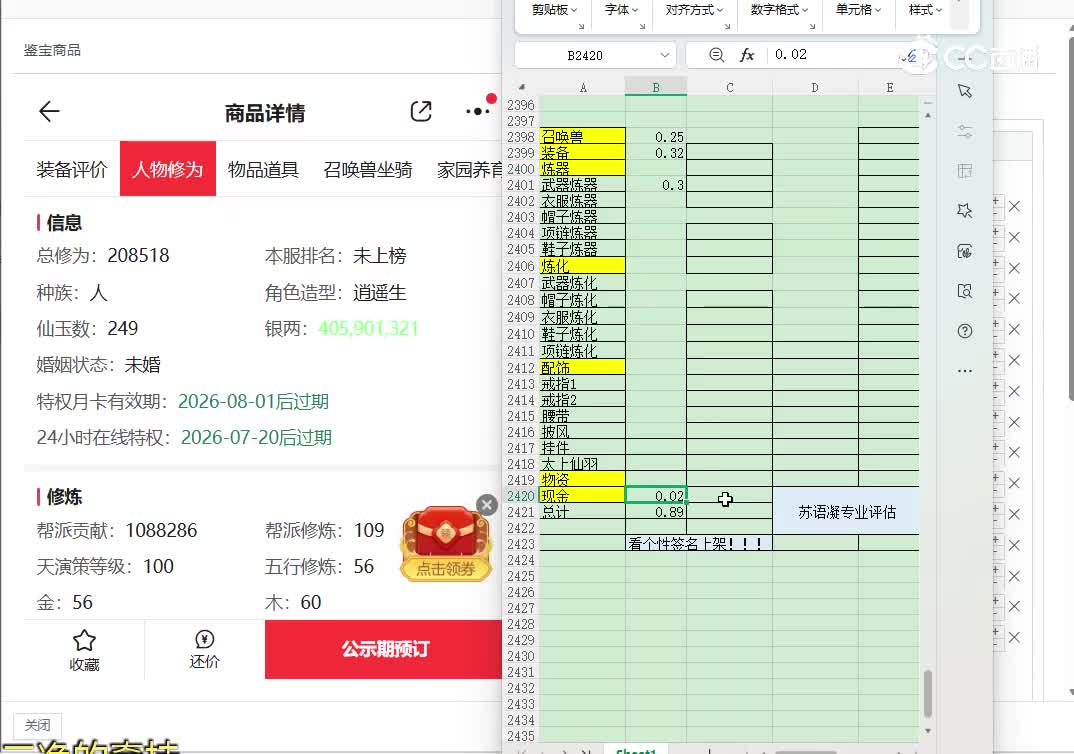Switch to the 召唤兽坐骑 tab
1074x754 pixels.
tap(368, 169)
